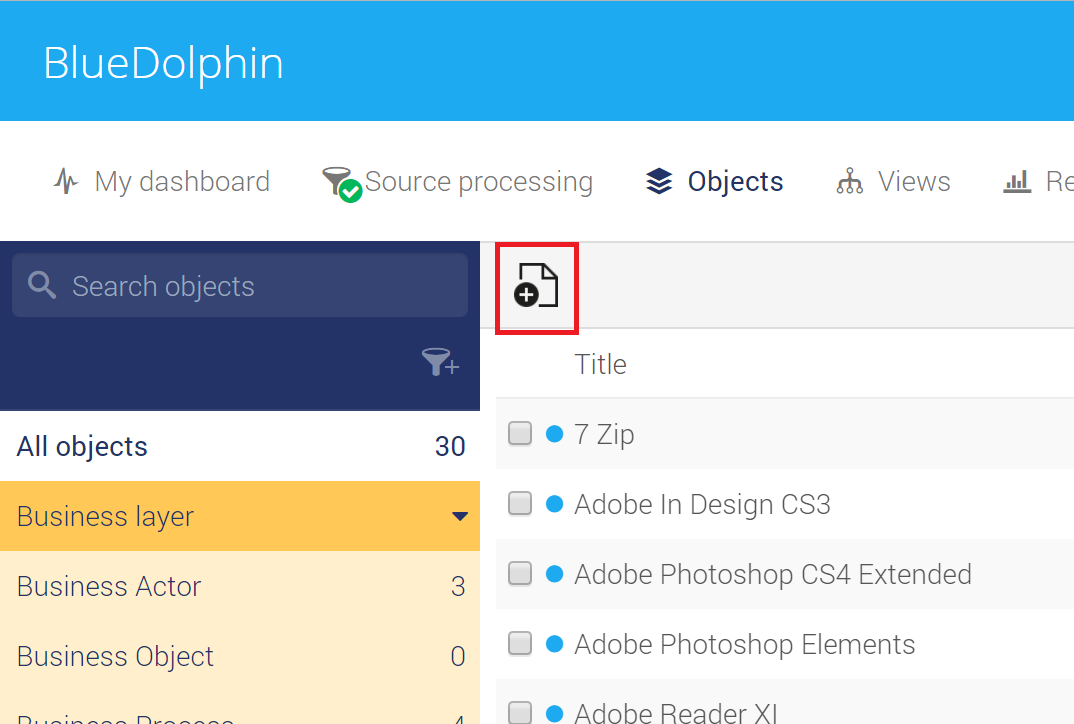Click the blue dot beside Adobe In Design CS3
1074x724 pixels.
554,504
